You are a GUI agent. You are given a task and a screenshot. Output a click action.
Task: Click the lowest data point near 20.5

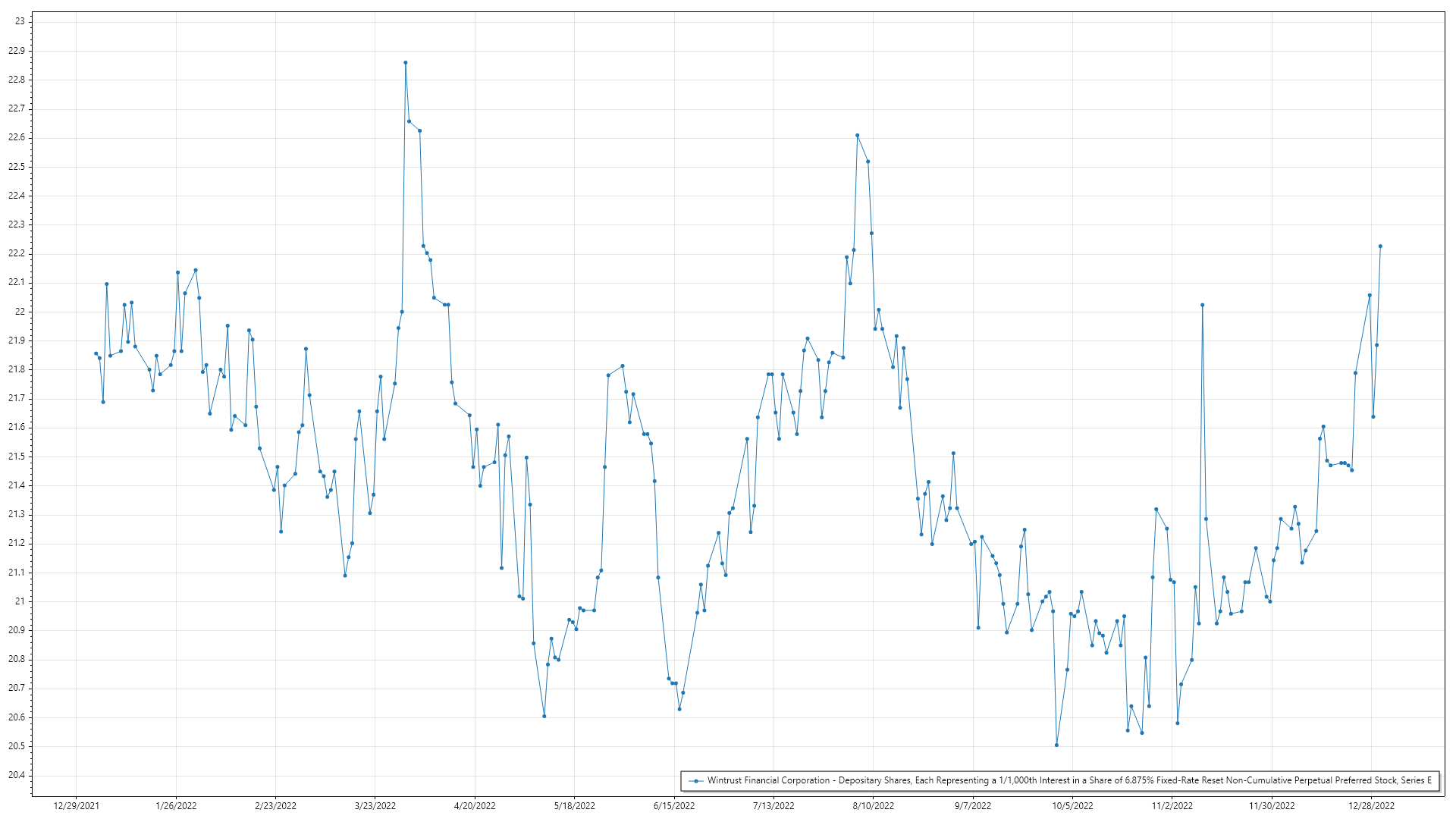click(x=1056, y=745)
